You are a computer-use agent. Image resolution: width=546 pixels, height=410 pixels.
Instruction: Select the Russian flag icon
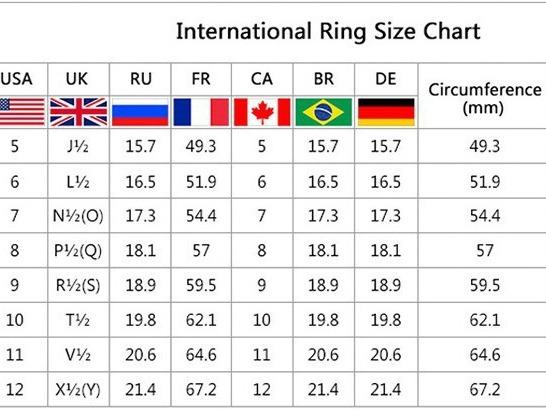pos(140,112)
